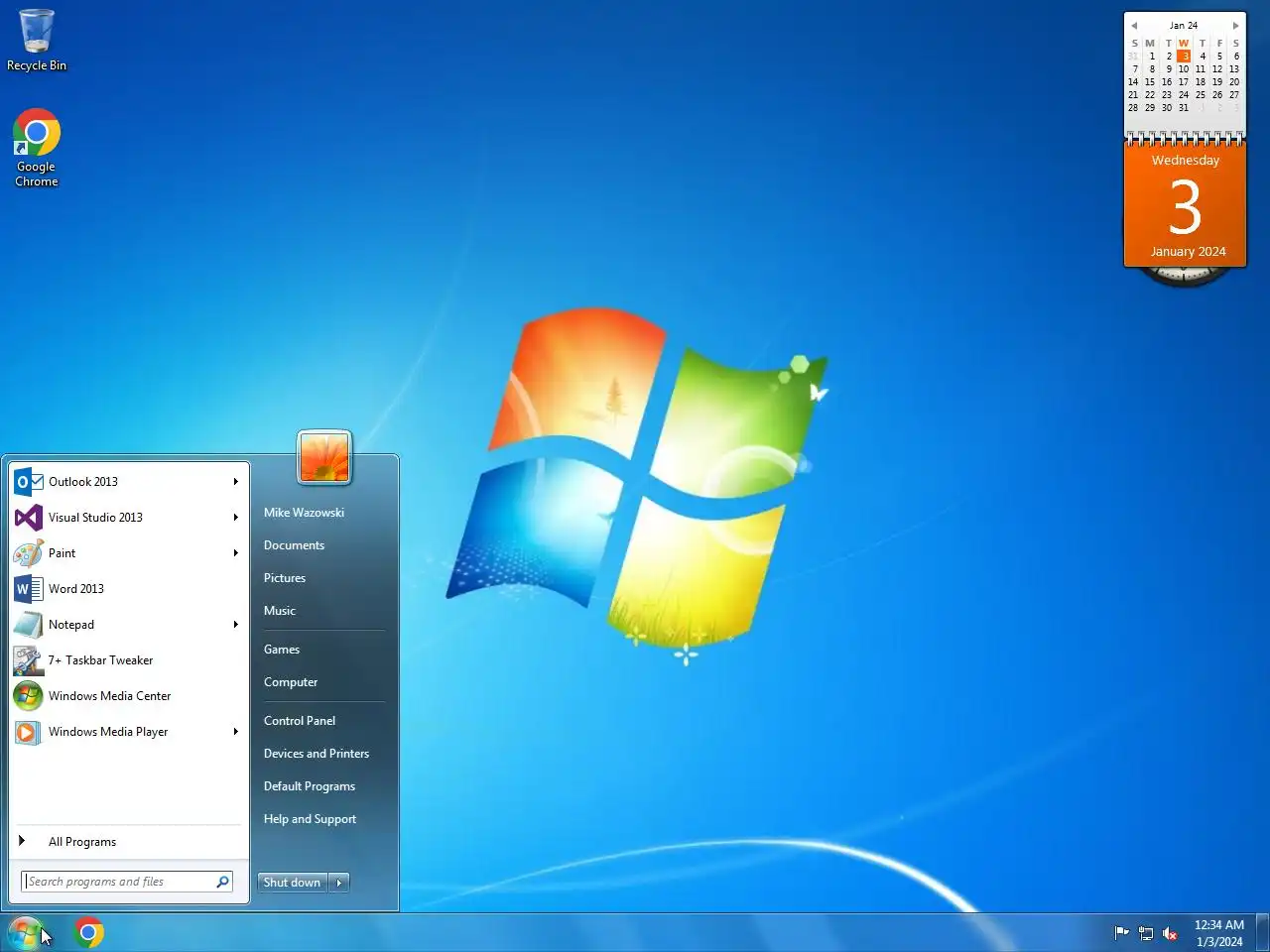Open Computer from Start menu
The height and width of the screenshot is (952, 1270).
coord(291,682)
